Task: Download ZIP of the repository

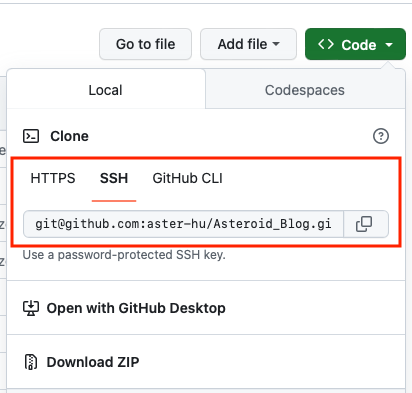Action: coord(81,362)
